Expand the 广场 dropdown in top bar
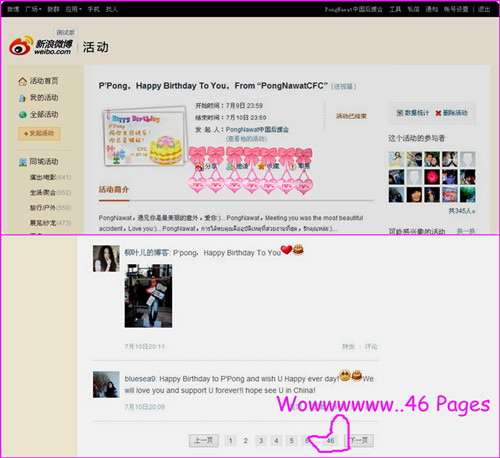This screenshot has height=458, width=500. point(33,9)
